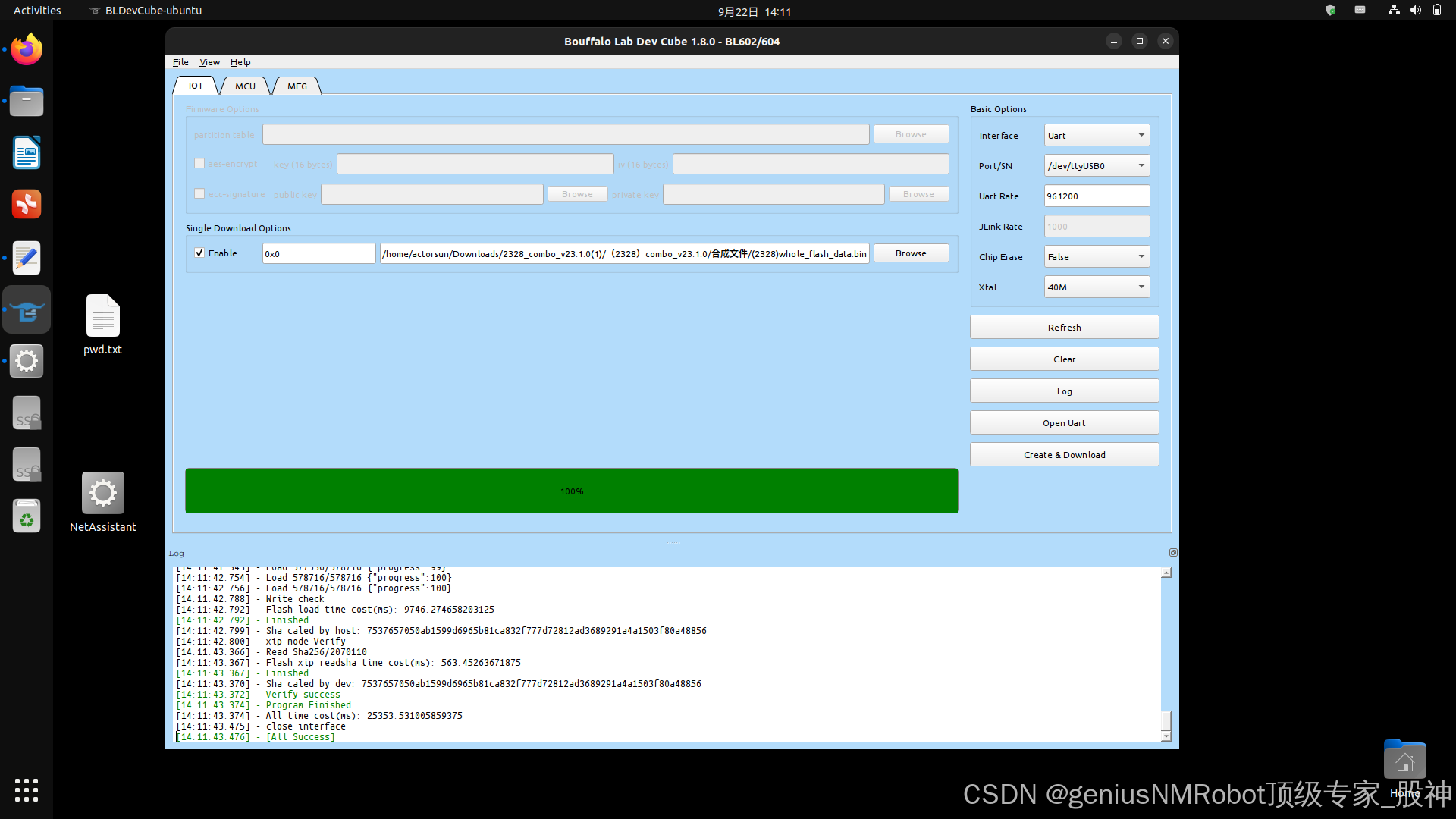The image size is (1456, 819).
Task: Expand the Interface Uart dropdown
Action: (1097, 136)
